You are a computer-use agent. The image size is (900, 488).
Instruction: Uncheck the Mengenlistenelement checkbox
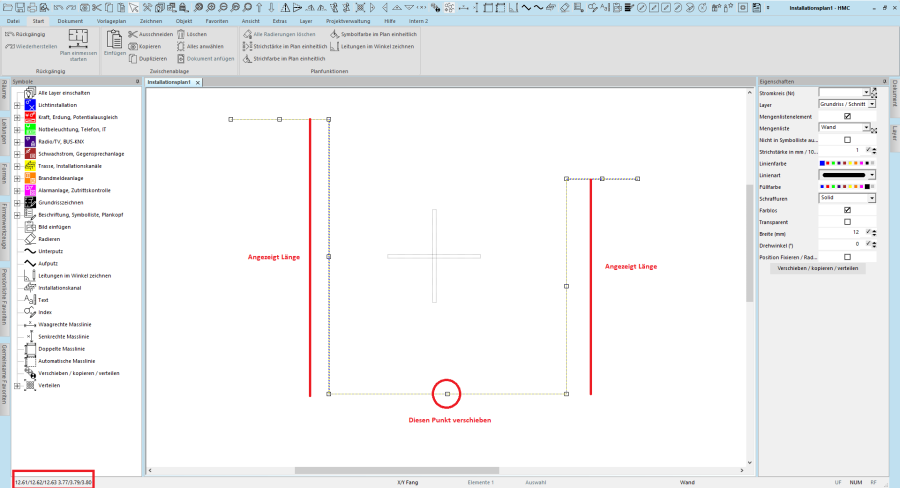pyautogui.click(x=847, y=116)
